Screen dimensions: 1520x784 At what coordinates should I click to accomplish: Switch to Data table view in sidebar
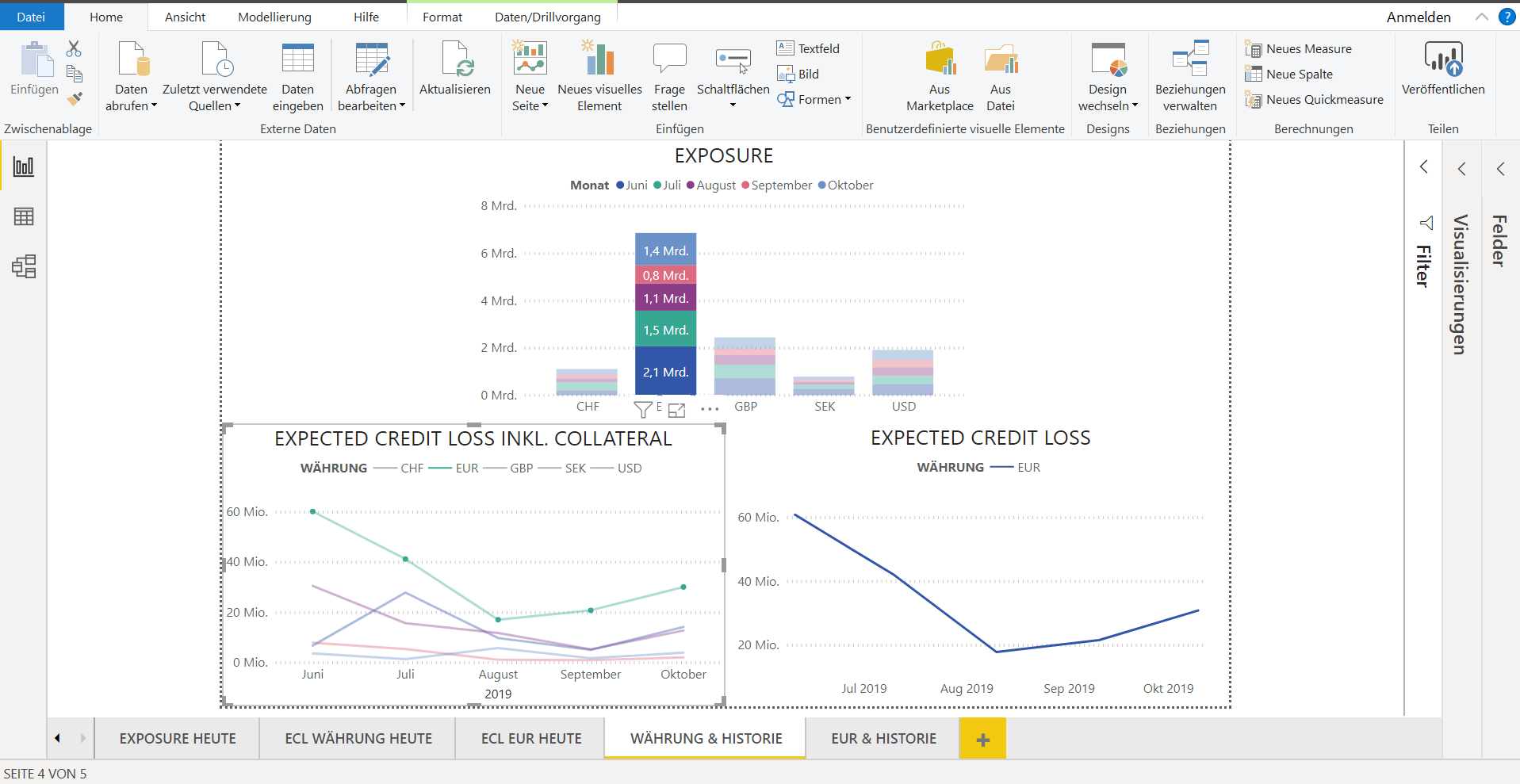click(24, 216)
